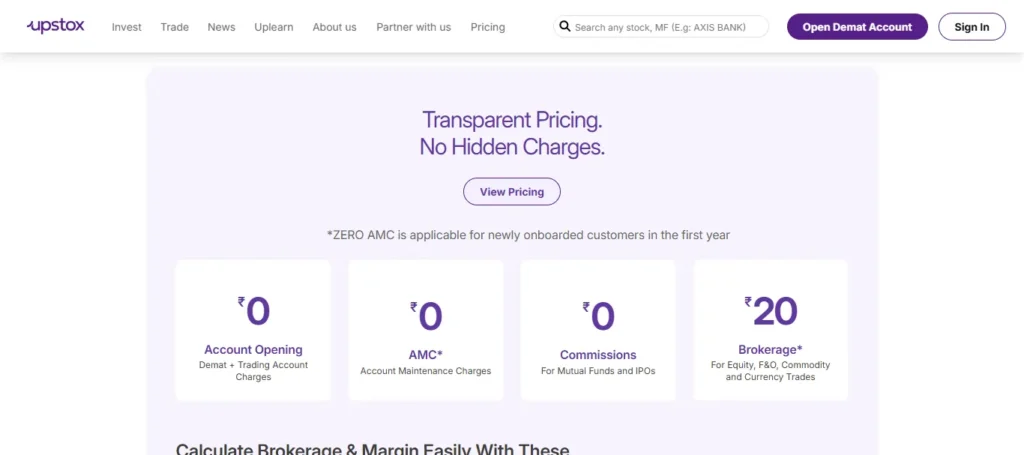1024x455 pixels.
Task: Click the Sign In button
Action: (x=972, y=27)
